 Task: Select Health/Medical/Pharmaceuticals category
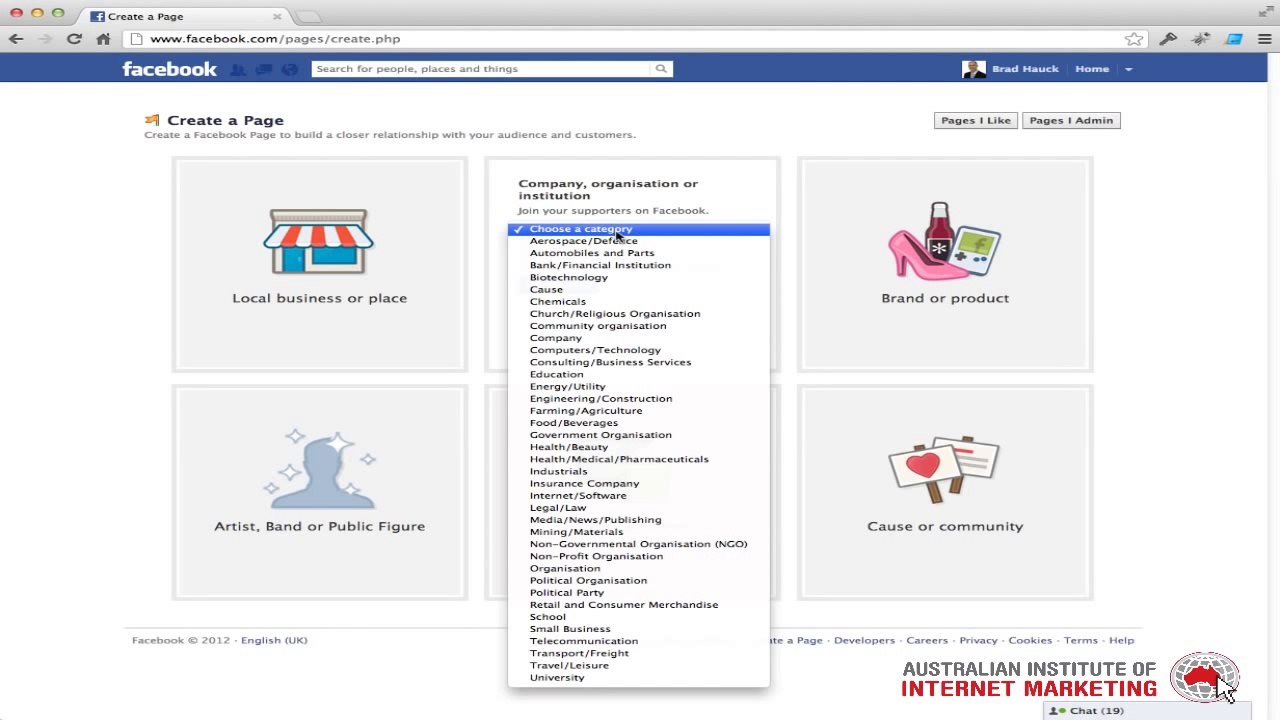tap(638, 459)
